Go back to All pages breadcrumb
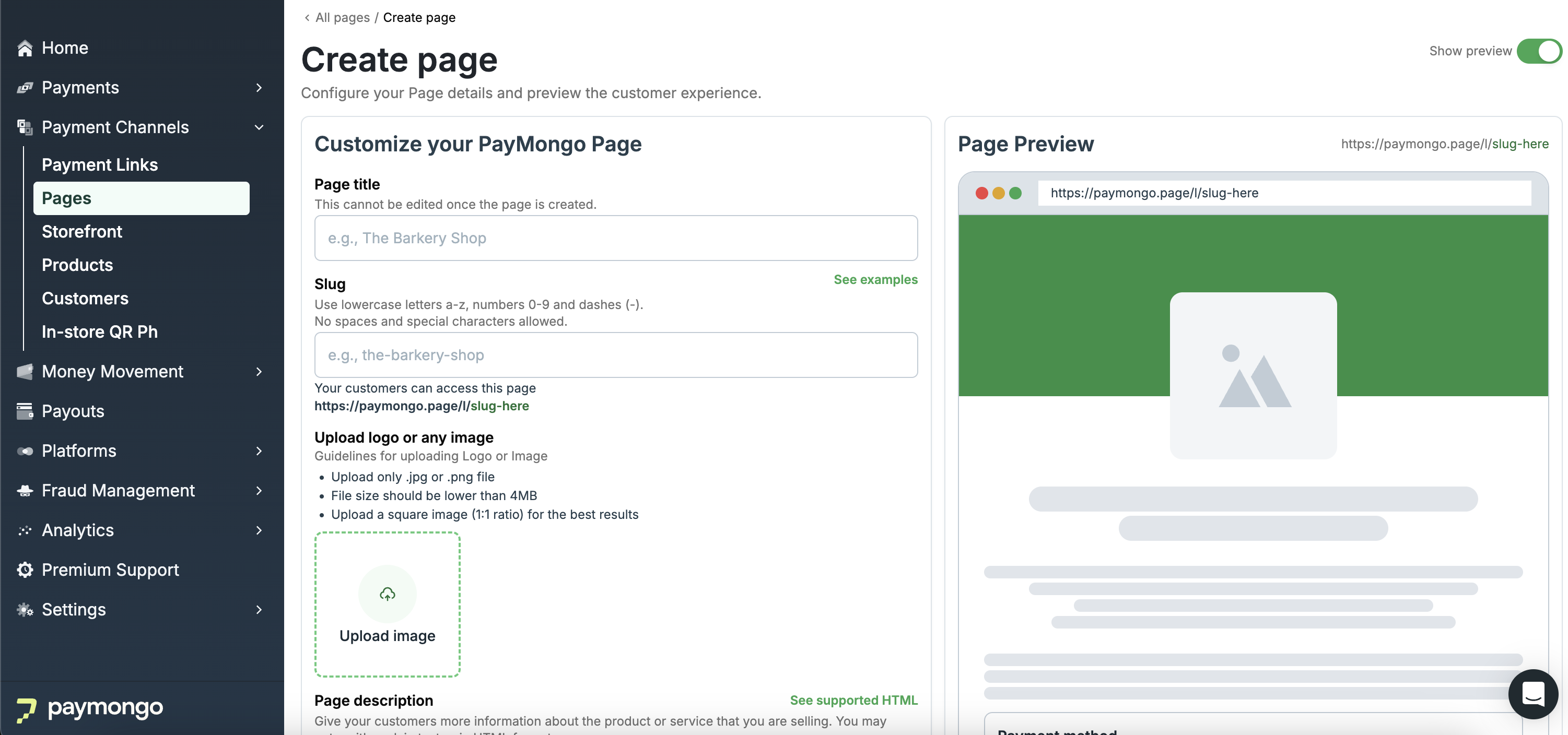Image resolution: width=1568 pixels, height=735 pixels. 342,18
